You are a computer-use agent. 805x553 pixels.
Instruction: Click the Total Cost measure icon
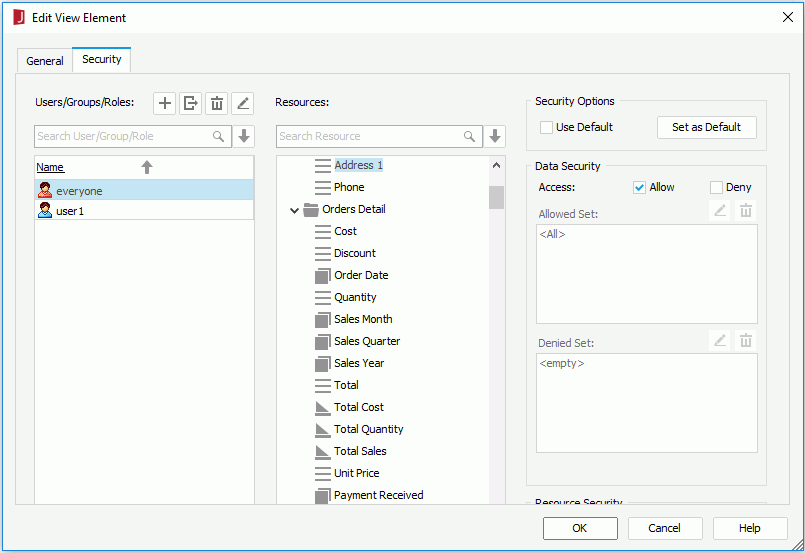[x=323, y=408]
